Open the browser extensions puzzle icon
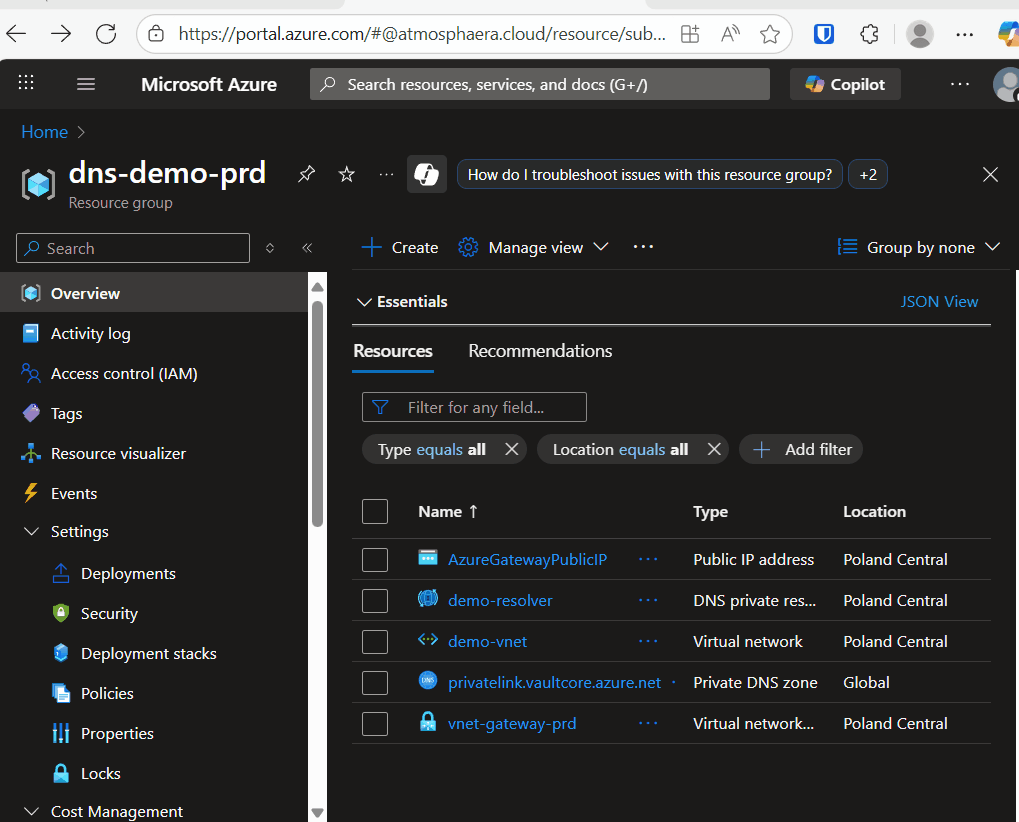Viewport: 1019px width, 822px height. (x=870, y=33)
